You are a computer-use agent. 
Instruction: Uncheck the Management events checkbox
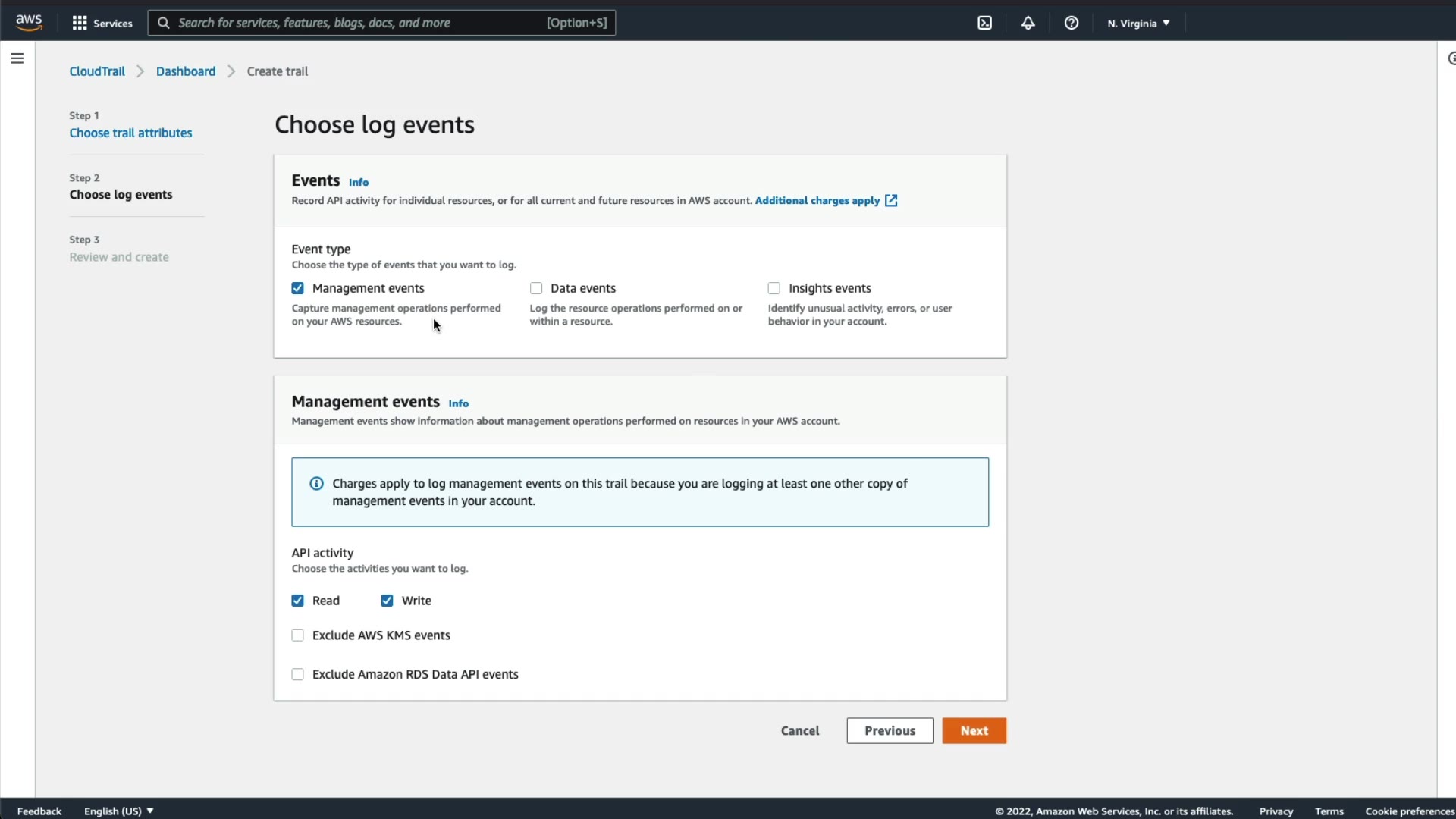click(297, 288)
